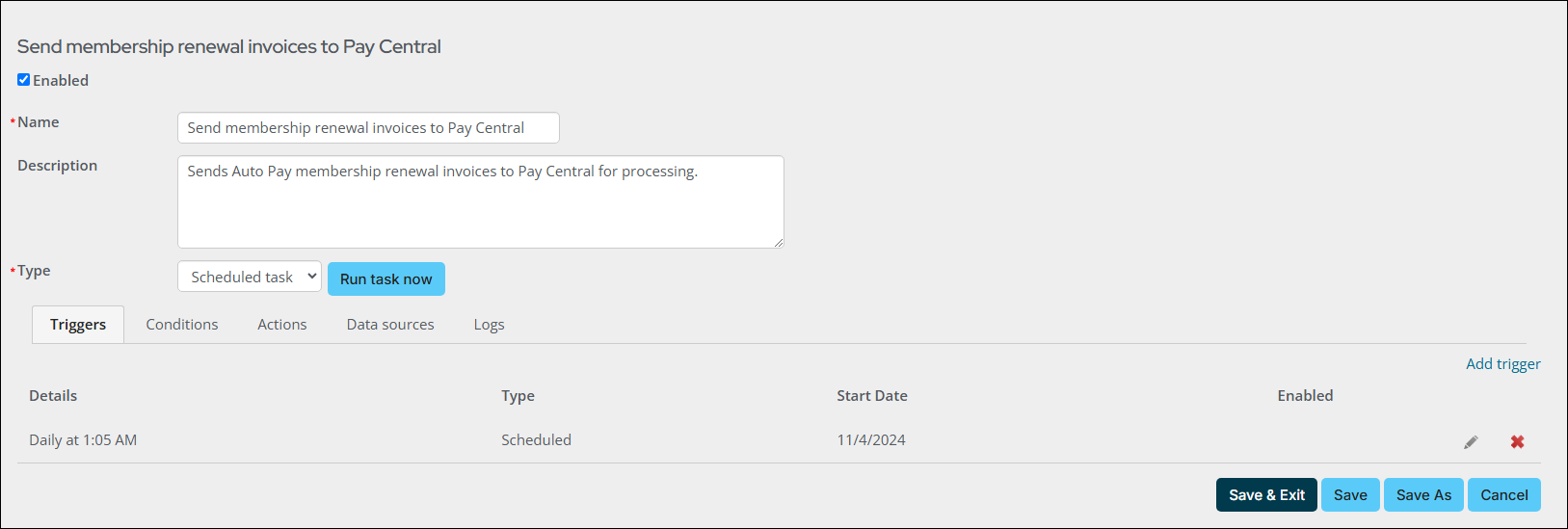The image size is (1568, 529).
Task: View the Logs tab
Action: (x=489, y=325)
